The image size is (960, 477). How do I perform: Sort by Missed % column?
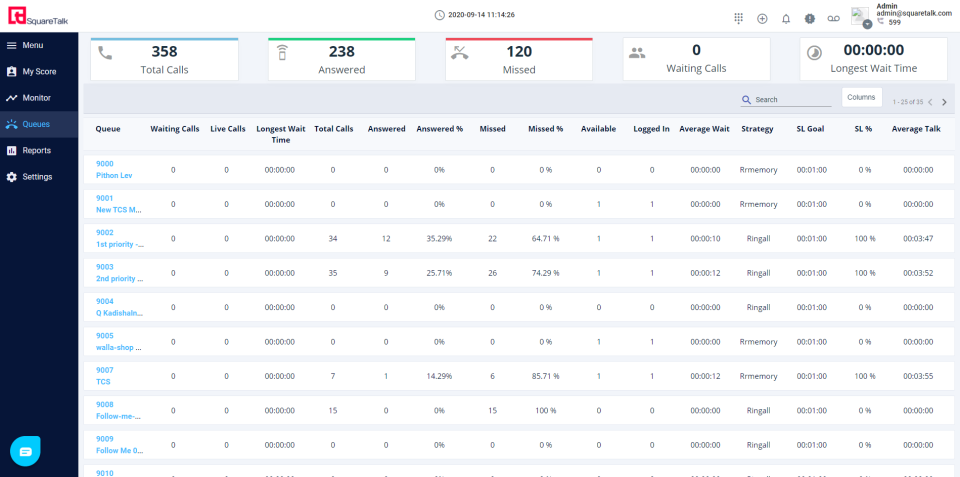546,129
